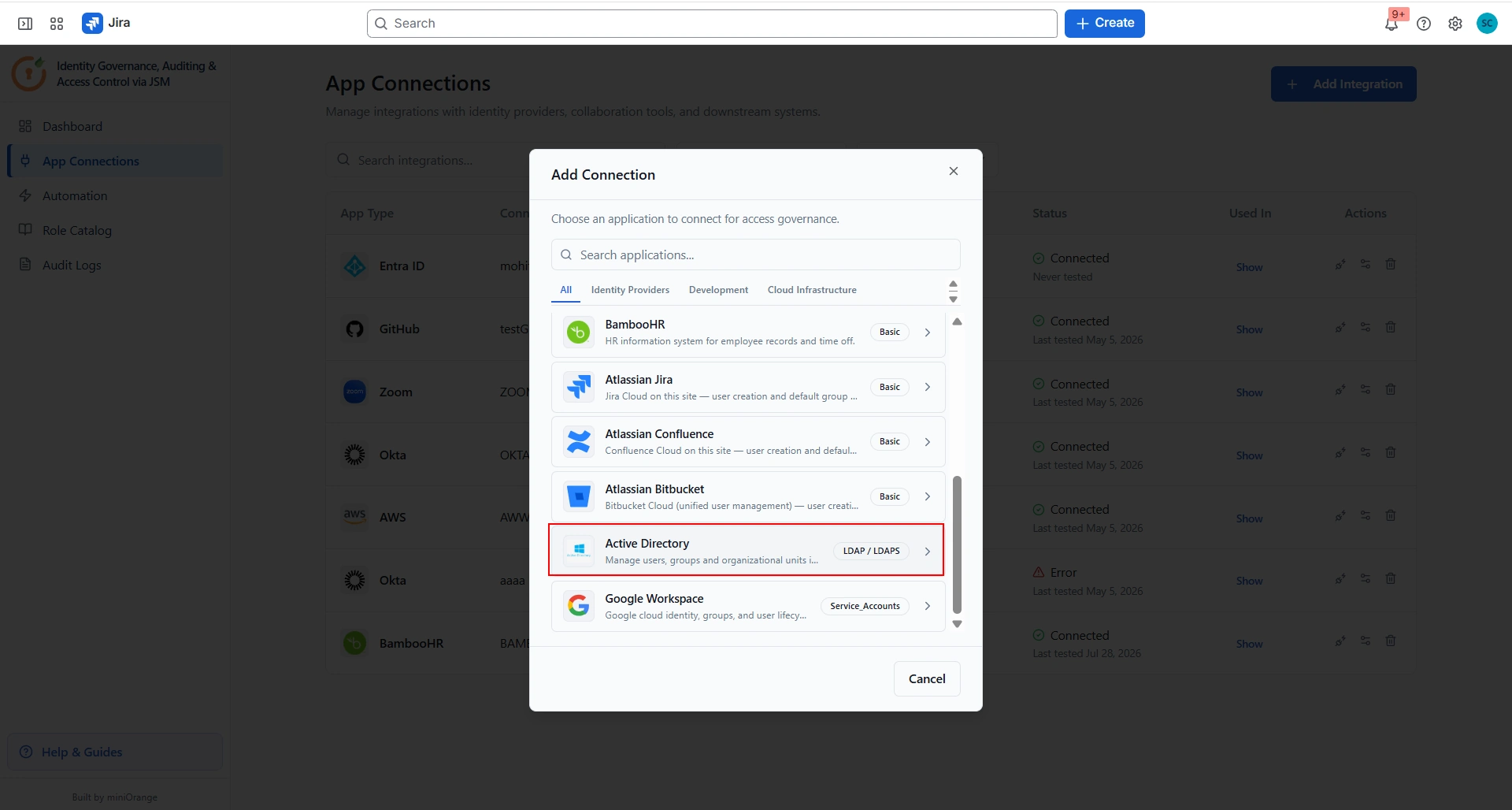Open the notifications bell
1512x810 pixels.
[1392, 24]
